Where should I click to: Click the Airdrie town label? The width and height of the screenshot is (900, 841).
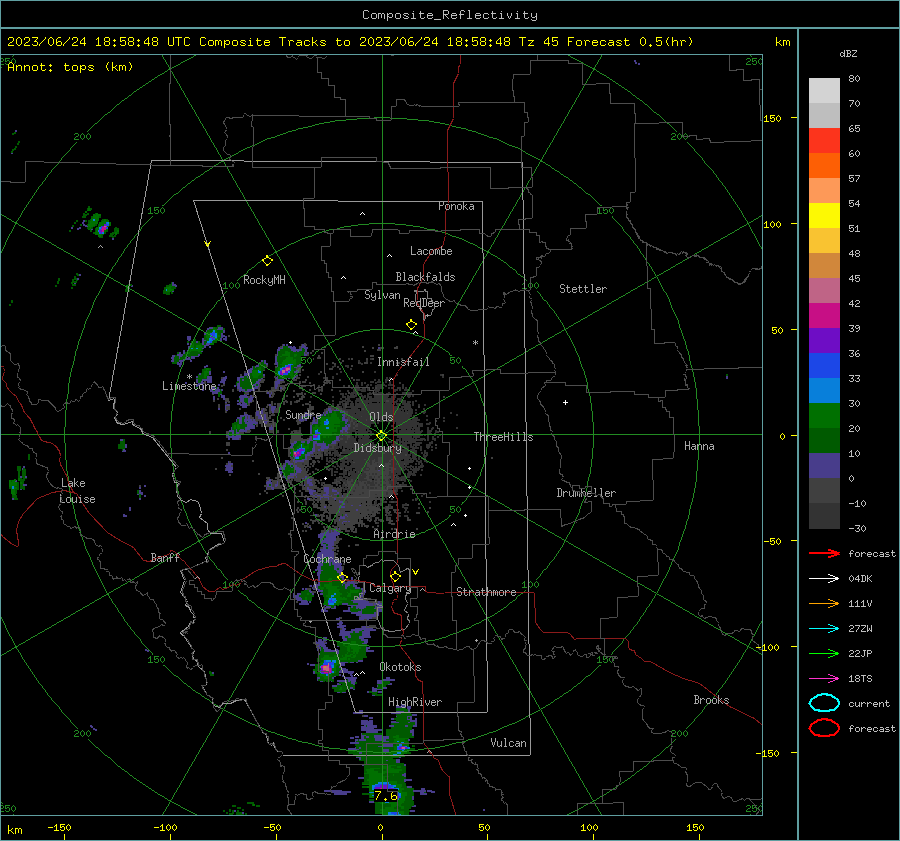pos(394,534)
